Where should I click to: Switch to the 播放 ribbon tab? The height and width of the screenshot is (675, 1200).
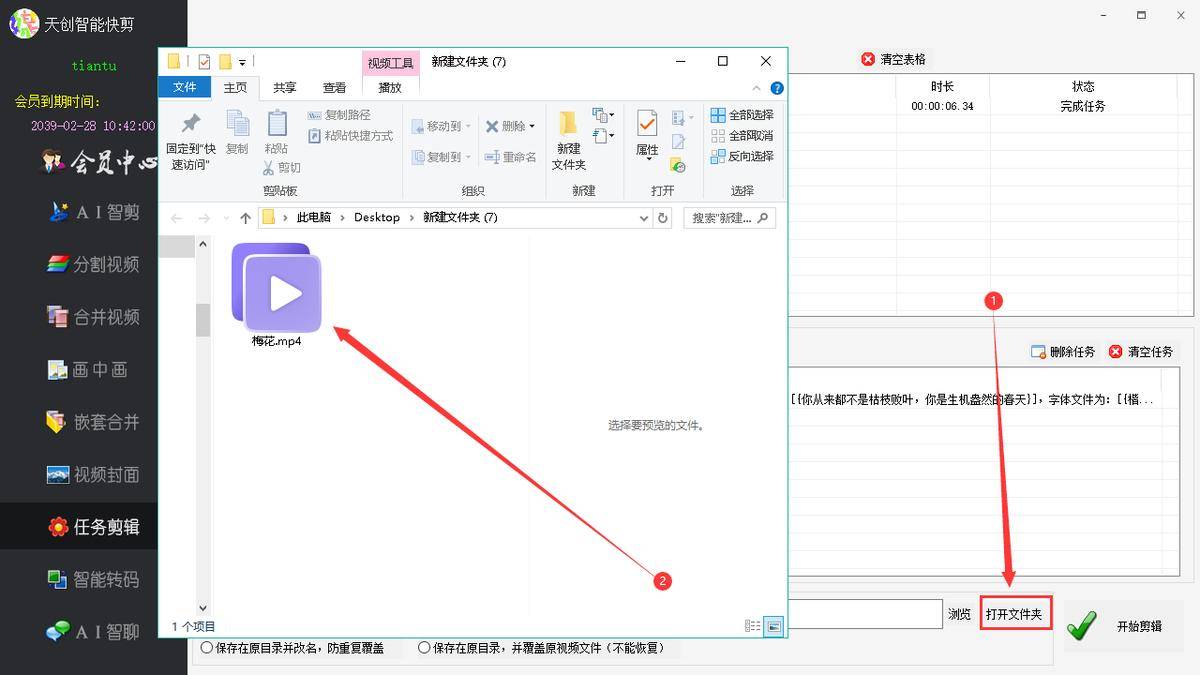[x=390, y=87]
